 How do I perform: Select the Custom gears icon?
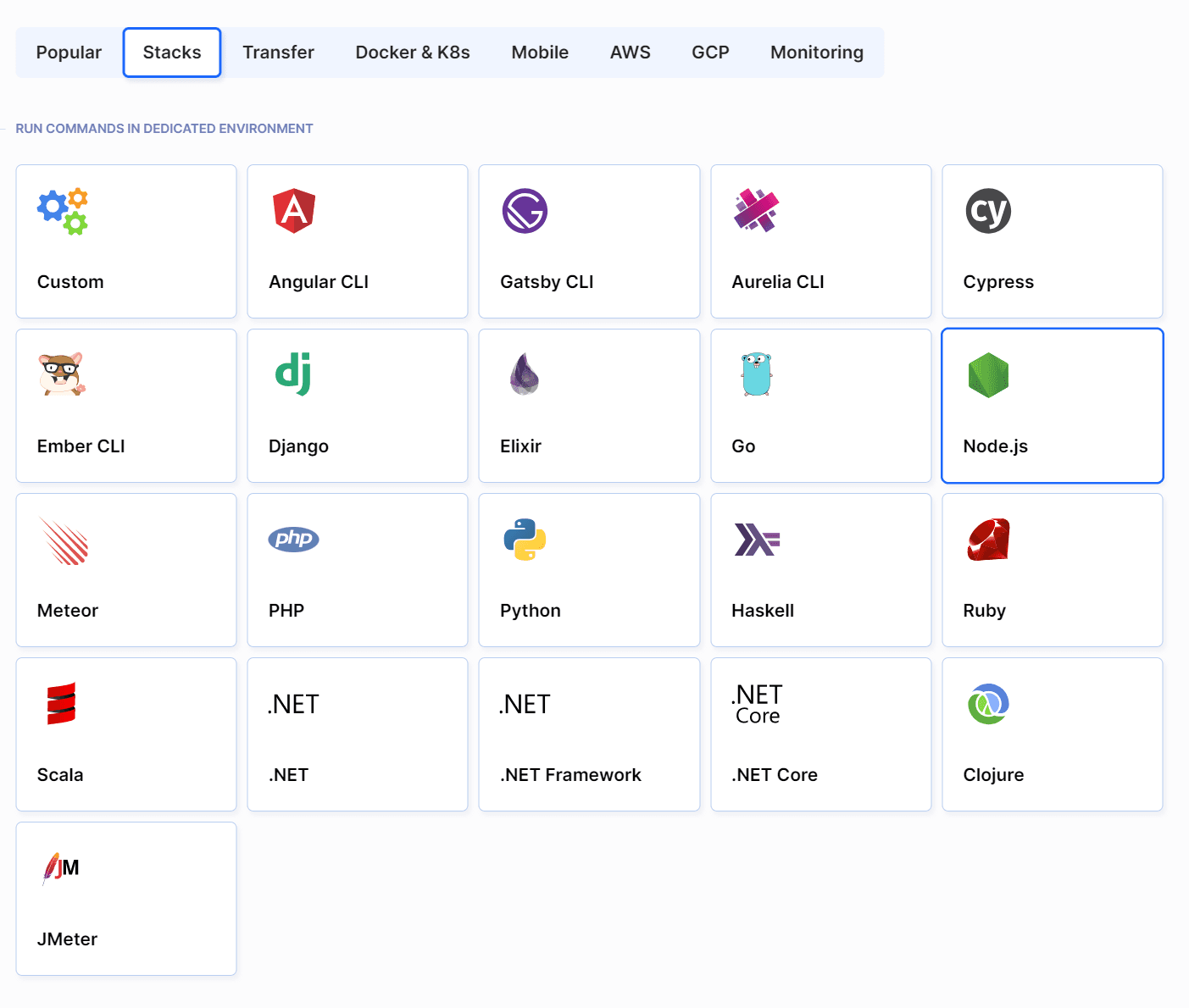coord(63,211)
